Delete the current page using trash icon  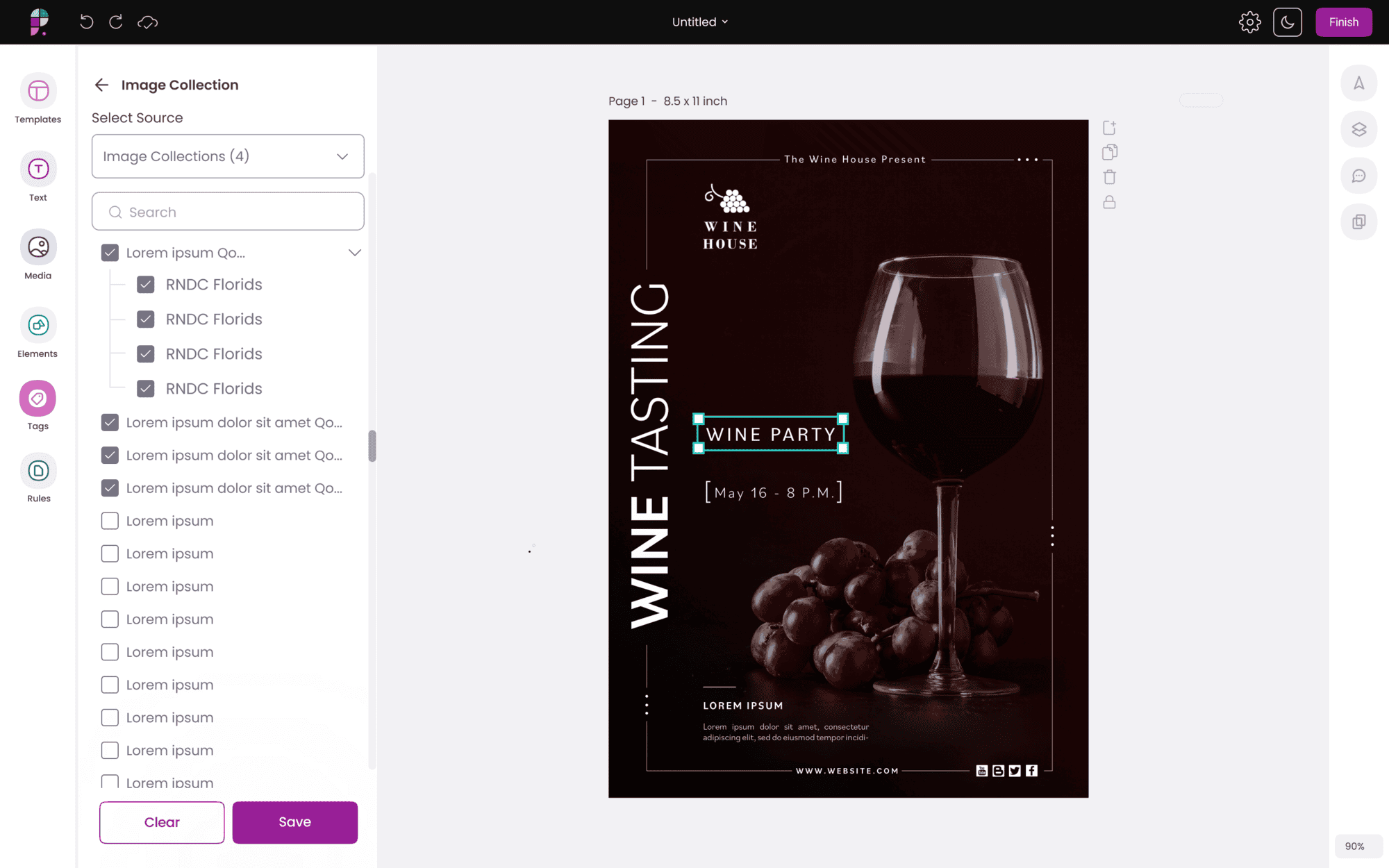click(x=1109, y=177)
